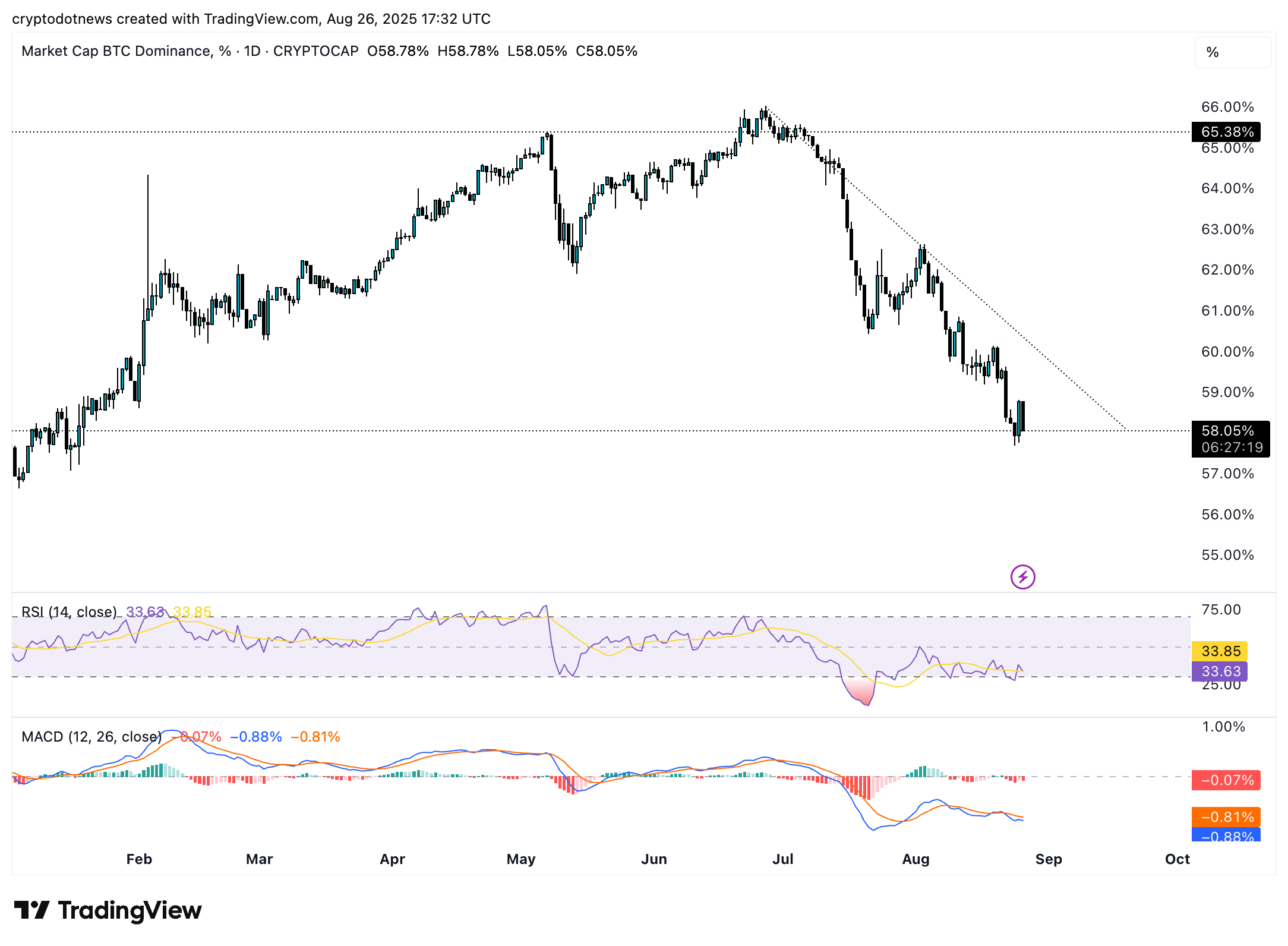Viewport: 1288px width, 946px height.
Task: Click the orange −0.81% signal line tag
Action: point(1226,816)
